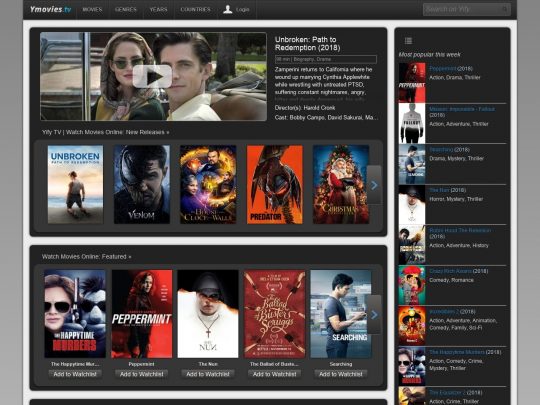The image size is (540, 405).
Task: Add The Ballad of Buster Scruggs to Watchlist
Action: pyautogui.click(x=274, y=374)
